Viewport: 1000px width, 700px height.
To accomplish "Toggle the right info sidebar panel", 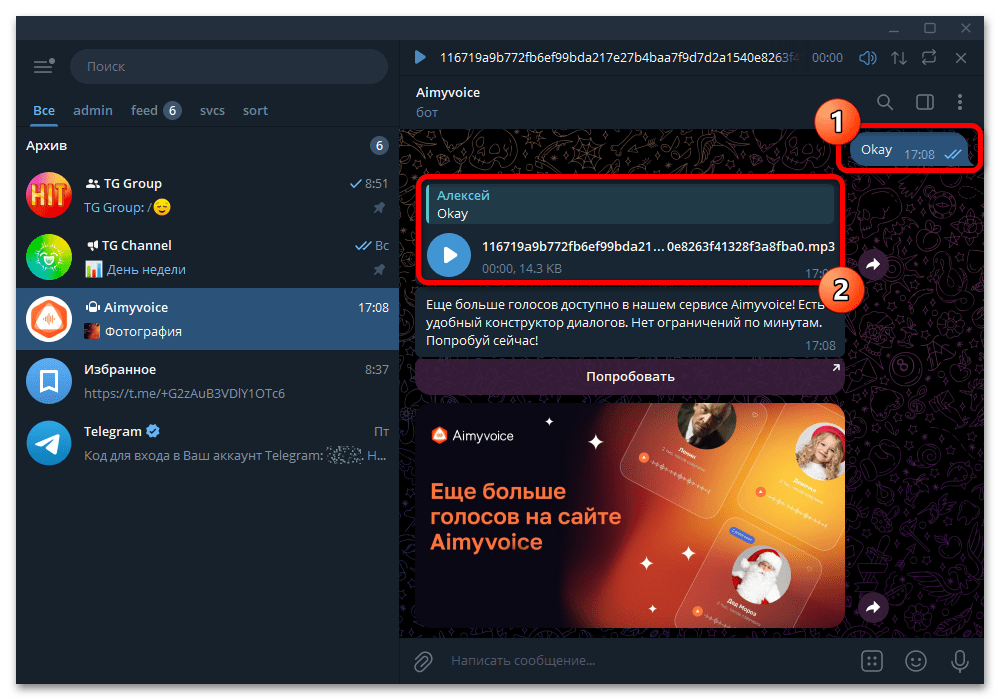I will [925, 102].
